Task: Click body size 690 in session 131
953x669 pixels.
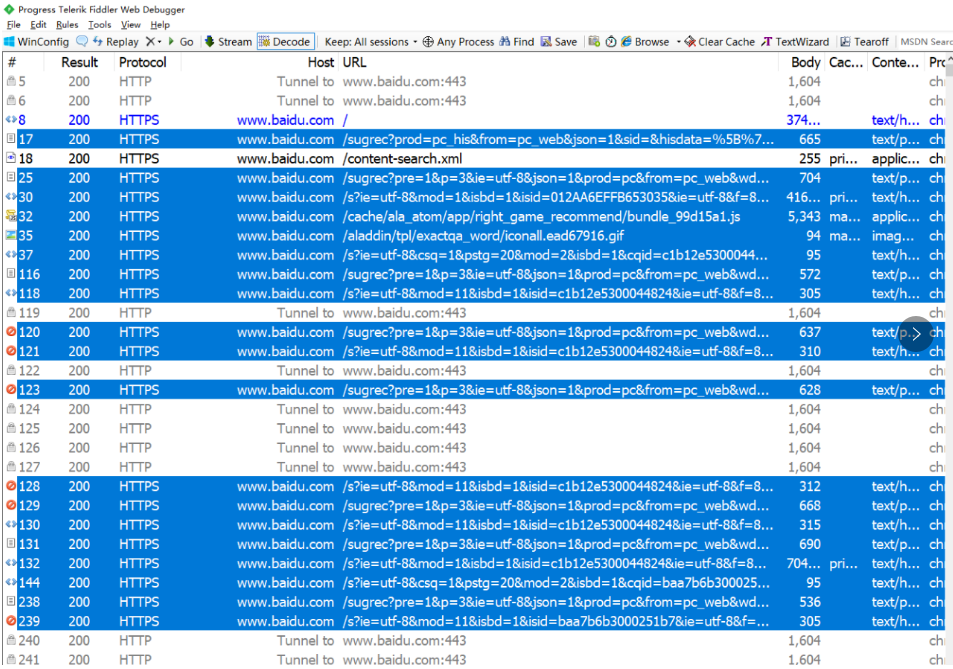Action: [810, 544]
